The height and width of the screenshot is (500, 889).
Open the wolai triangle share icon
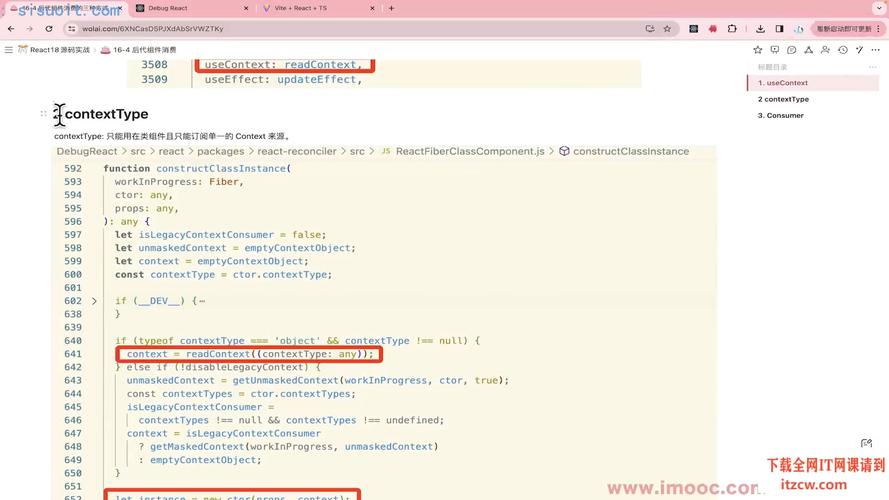[x=808, y=50]
